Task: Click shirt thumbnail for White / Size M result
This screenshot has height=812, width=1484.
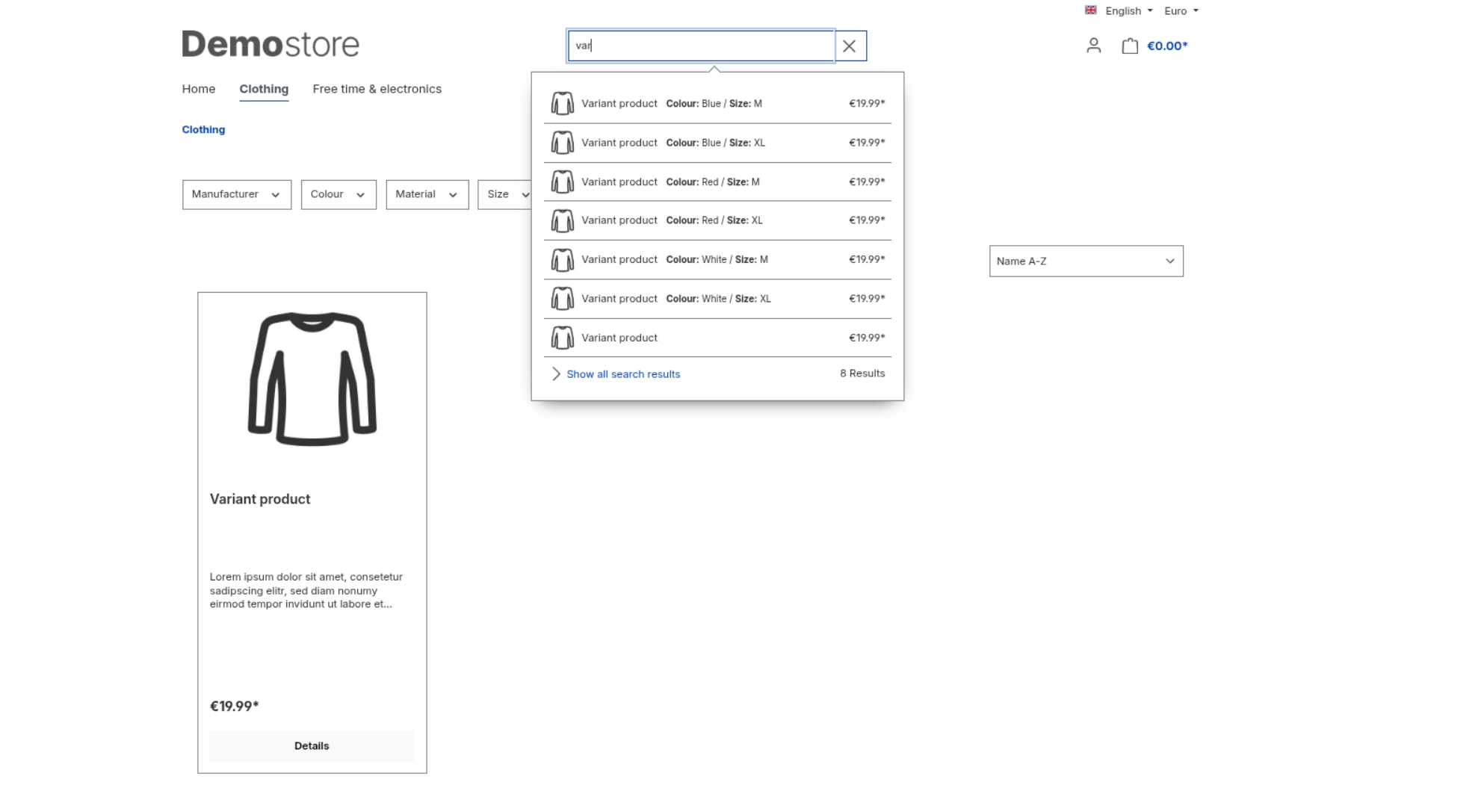Action: (562, 259)
